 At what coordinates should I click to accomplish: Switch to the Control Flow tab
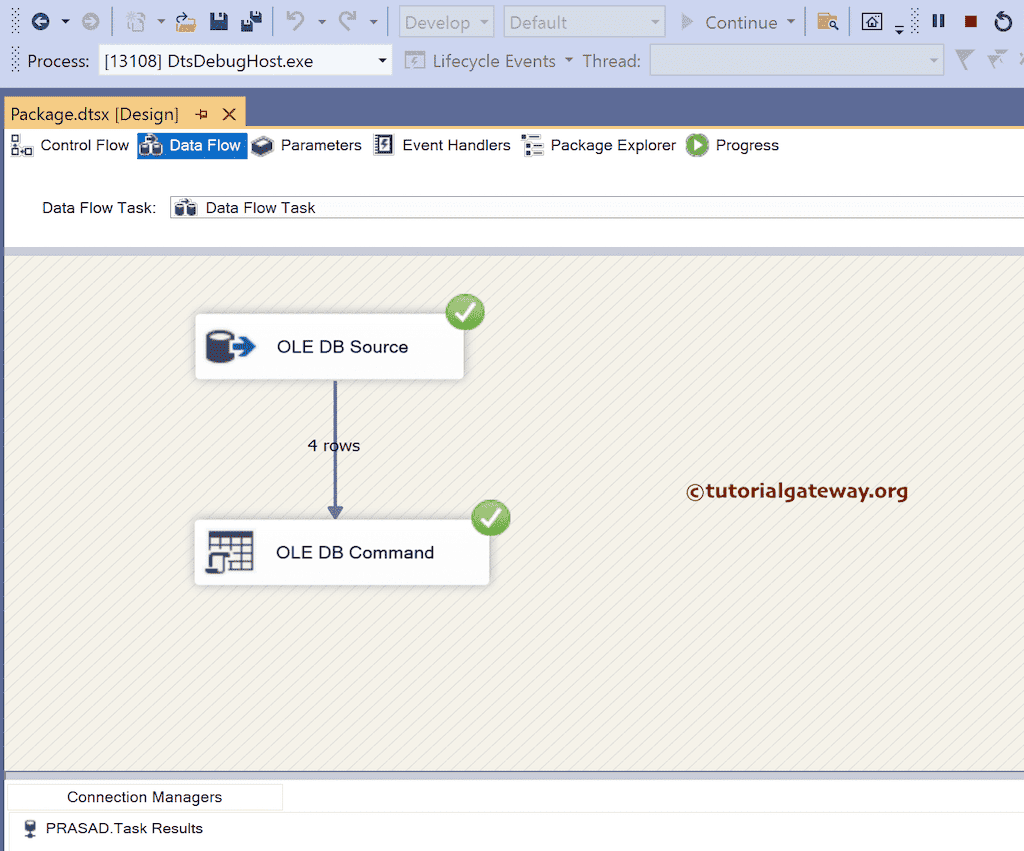point(84,145)
